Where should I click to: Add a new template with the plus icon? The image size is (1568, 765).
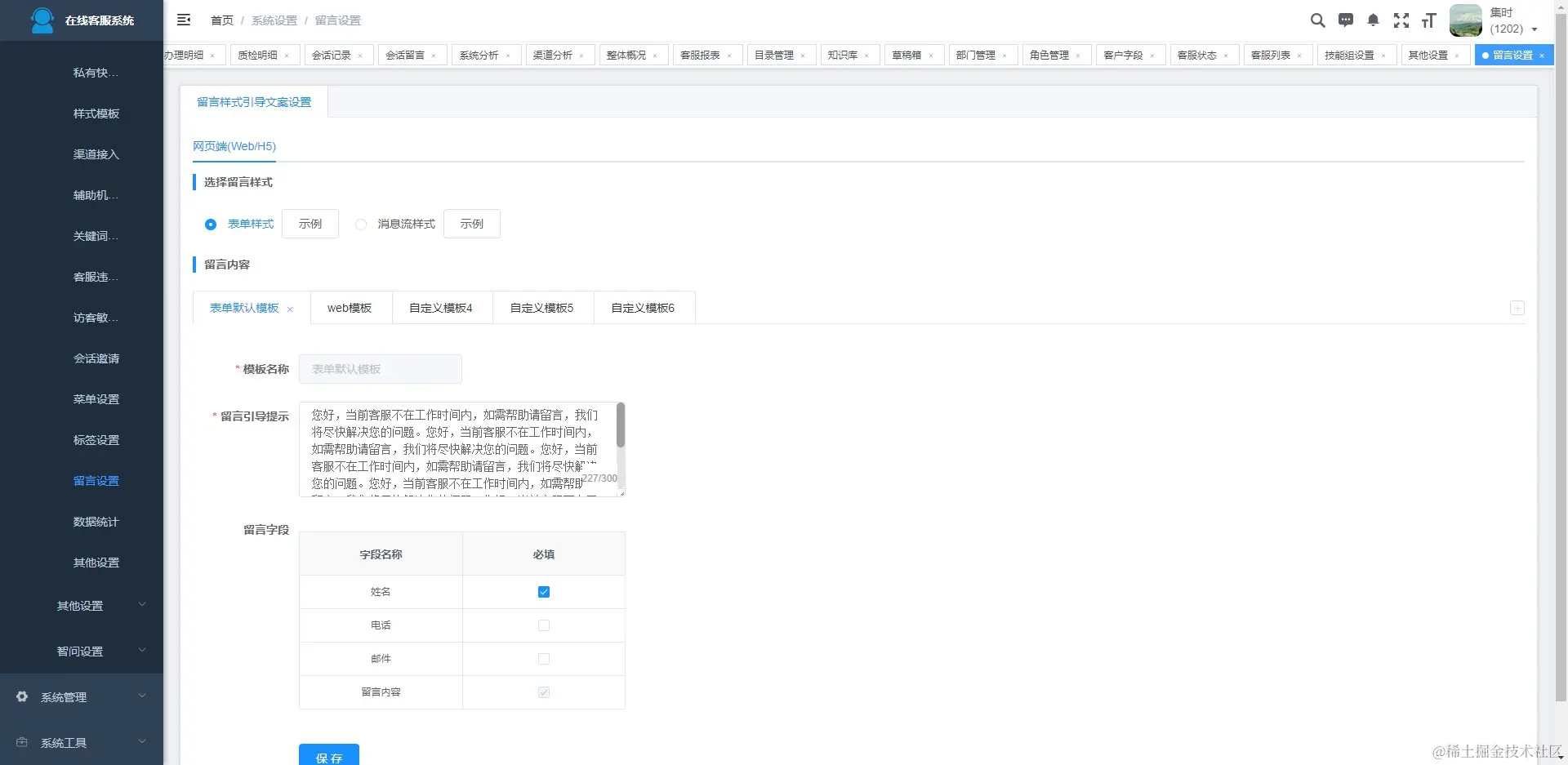(x=1517, y=308)
